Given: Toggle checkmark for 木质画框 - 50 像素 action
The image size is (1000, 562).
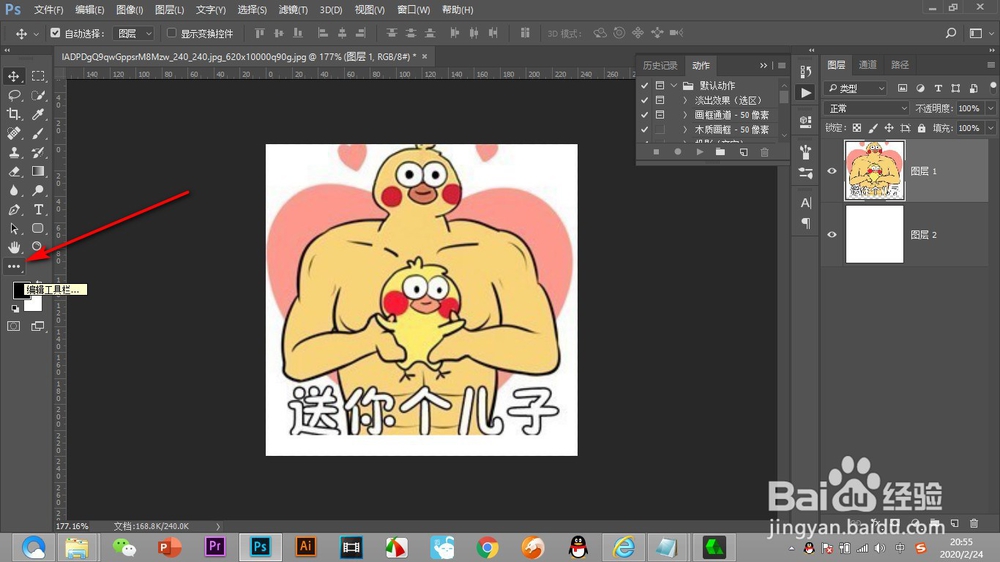Looking at the screenshot, I should (645, 129).
